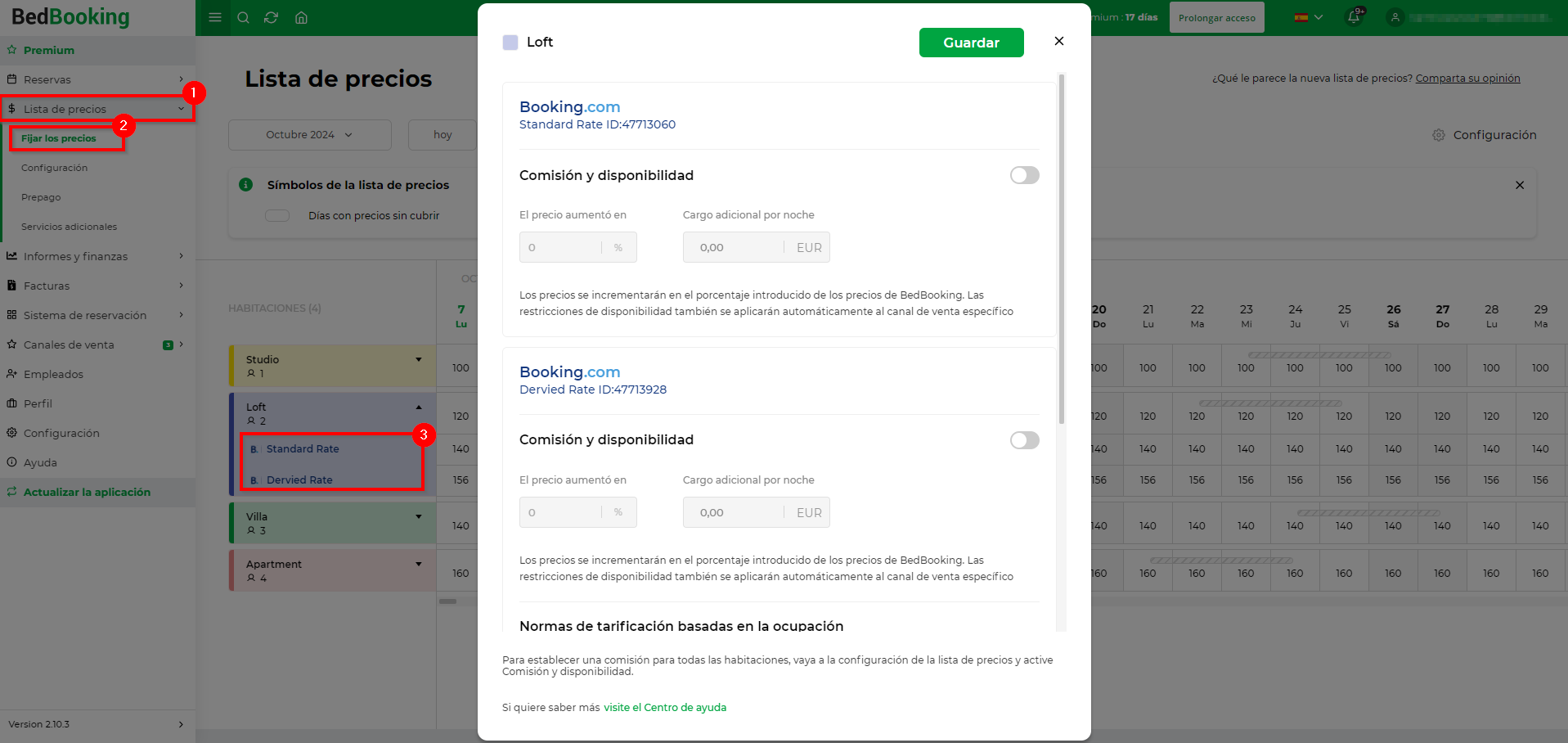The height and width of the screenshot is (743, 1568).
Task: Click the search magnifier icon
Action: click(x=243, y=17)
